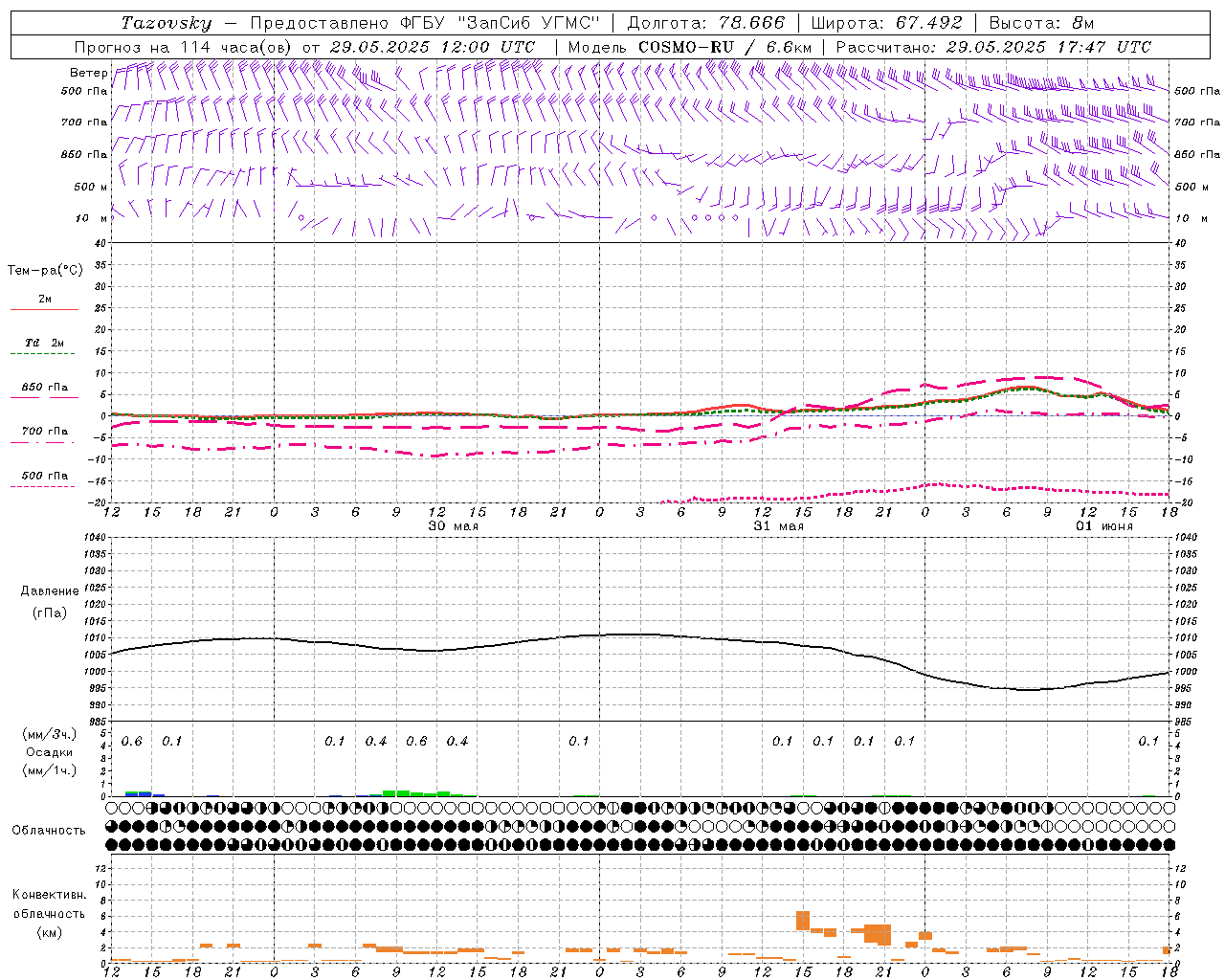Image resolution: width=1225 pixels, height=980 pixels.
Task: Select the forecast start "29.05.2025 12:00 UTC"
Action: [433, 47]
